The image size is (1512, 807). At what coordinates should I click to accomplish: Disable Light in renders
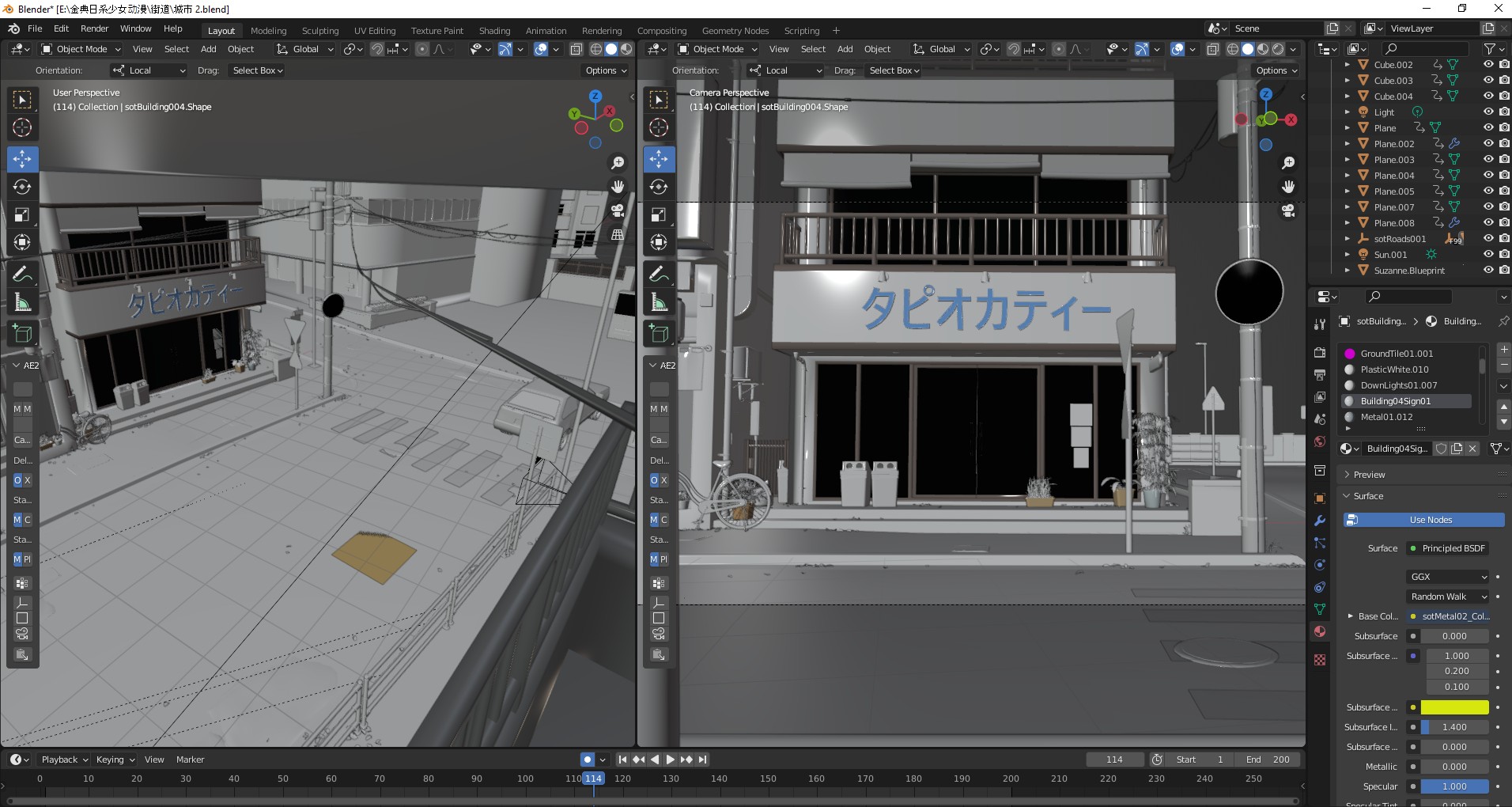[x=1503, y=112]
